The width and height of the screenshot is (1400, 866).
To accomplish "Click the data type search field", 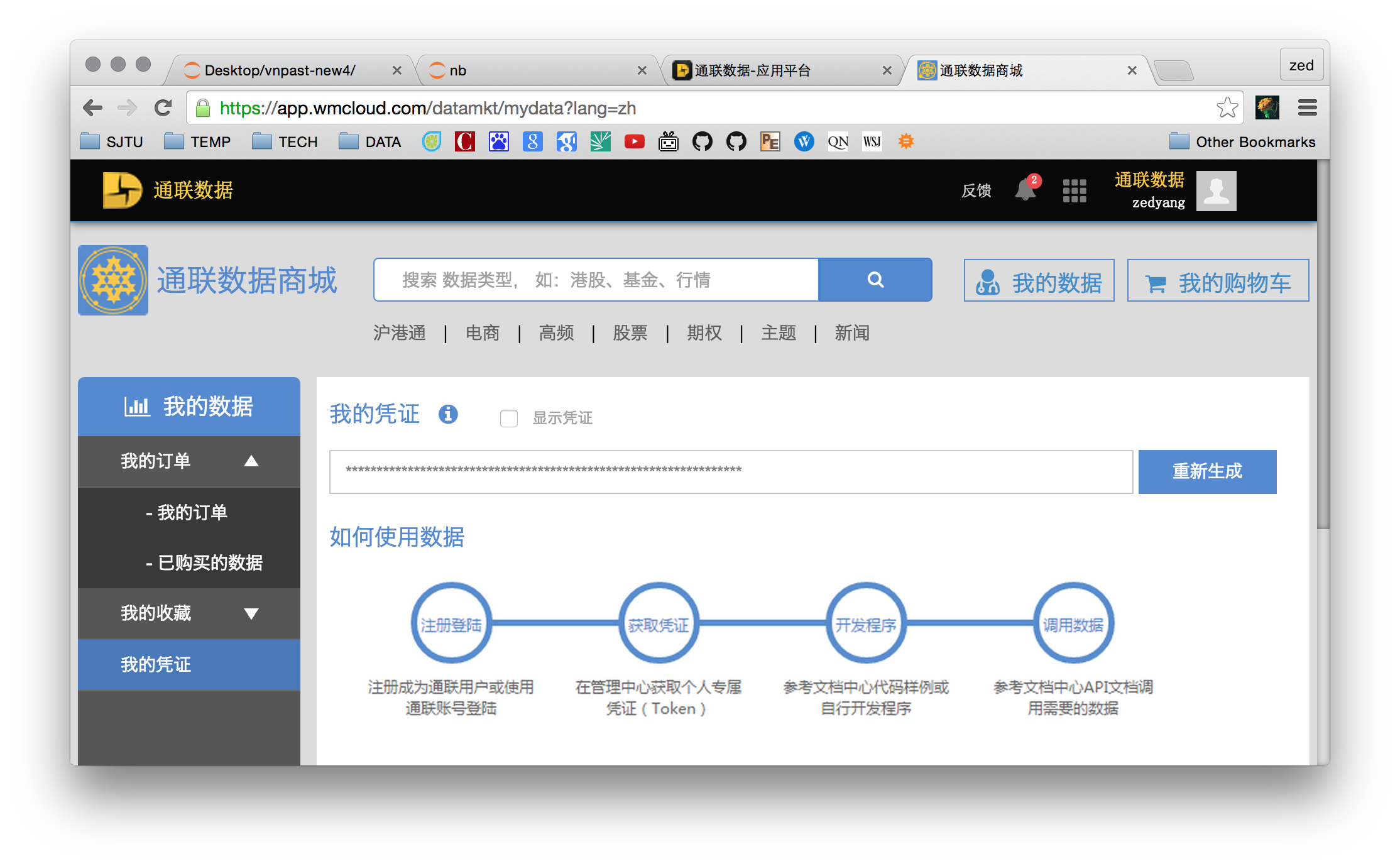I will (597, 280).
